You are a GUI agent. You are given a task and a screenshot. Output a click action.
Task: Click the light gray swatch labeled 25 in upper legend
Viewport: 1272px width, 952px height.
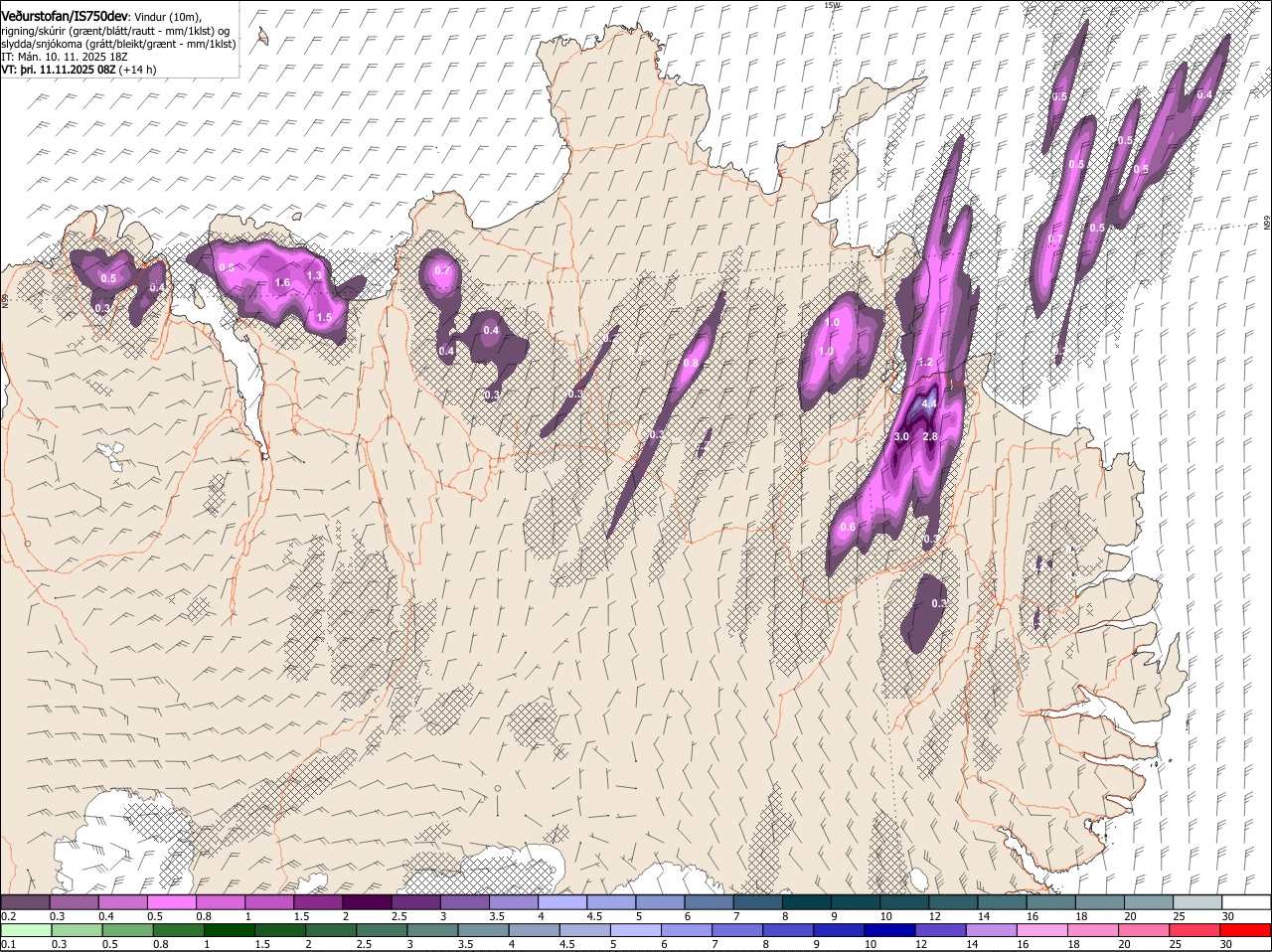coord(1198,902)
